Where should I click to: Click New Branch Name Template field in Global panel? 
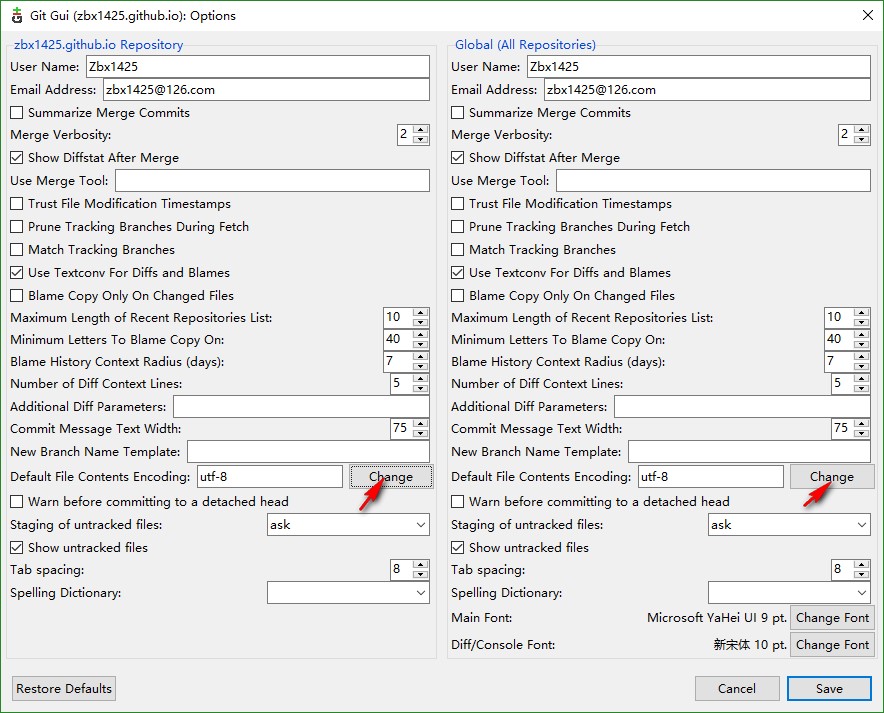click(749, 452)
